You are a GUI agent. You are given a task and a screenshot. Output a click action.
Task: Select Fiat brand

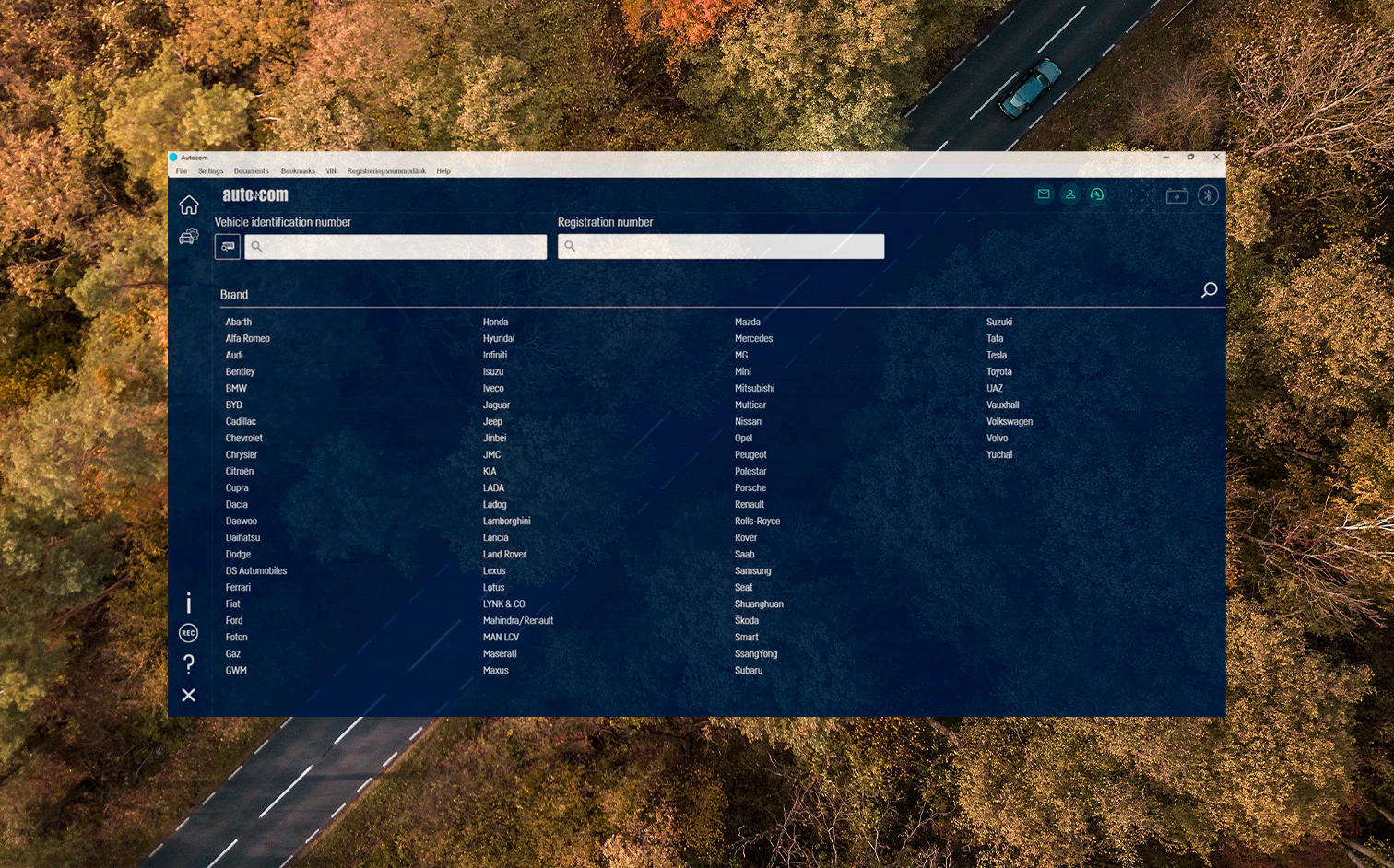pos(232,604)
